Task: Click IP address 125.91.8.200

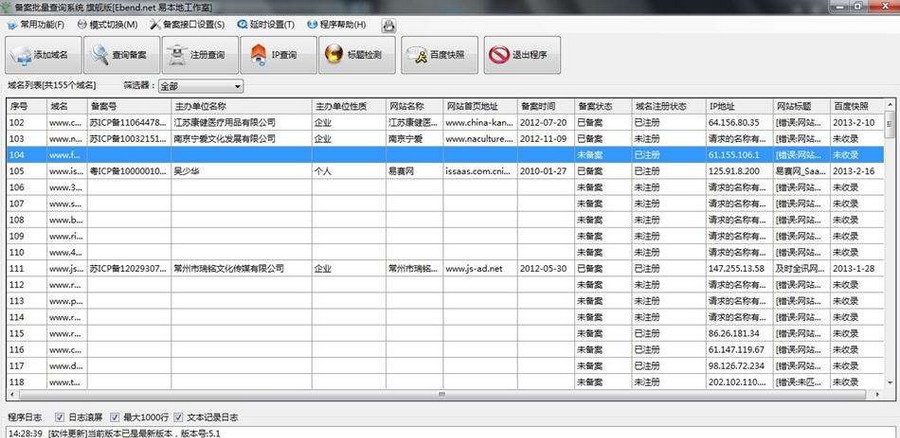Action: tap(734, 171)
